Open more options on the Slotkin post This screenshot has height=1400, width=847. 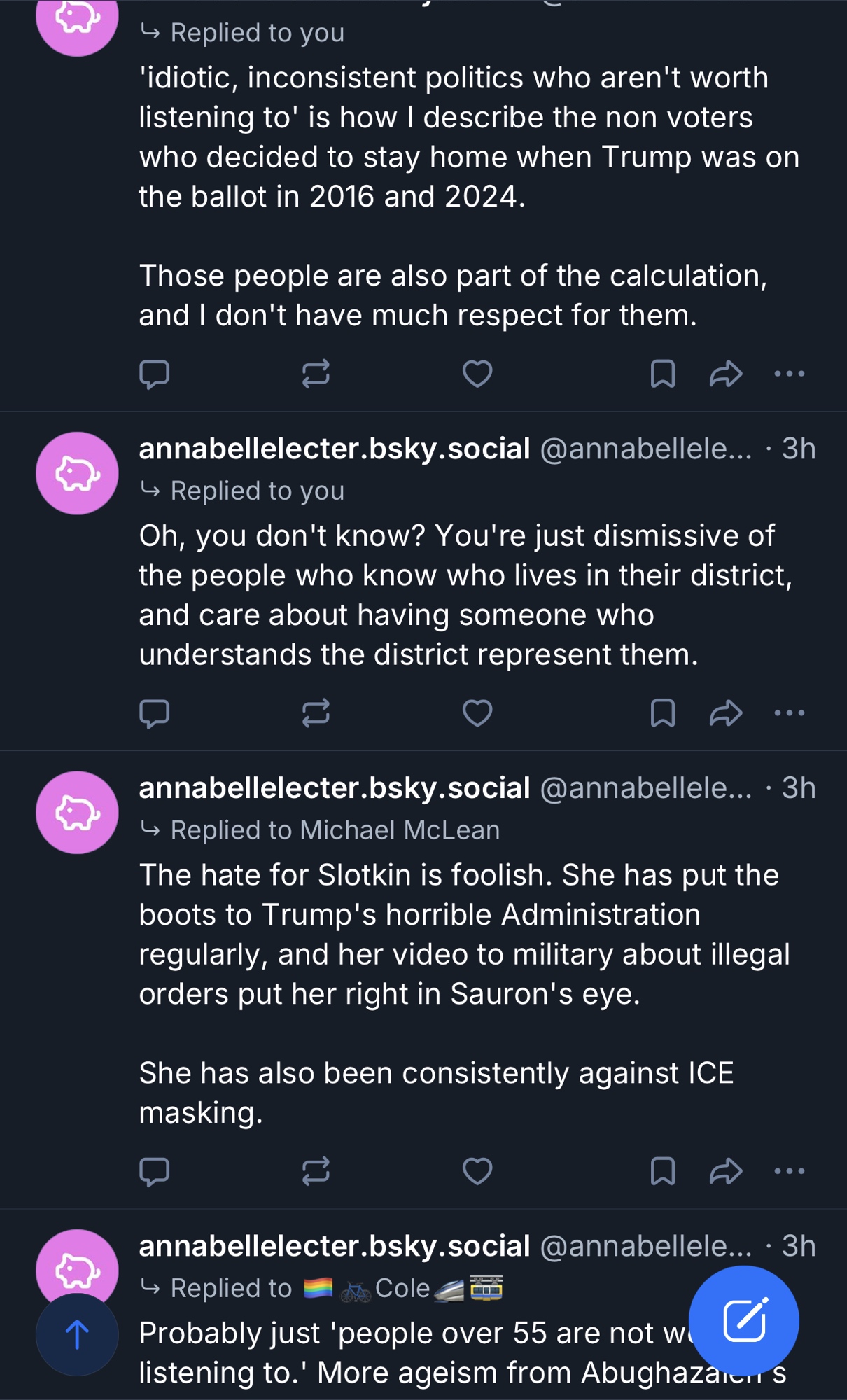(x=790, y=1171)
